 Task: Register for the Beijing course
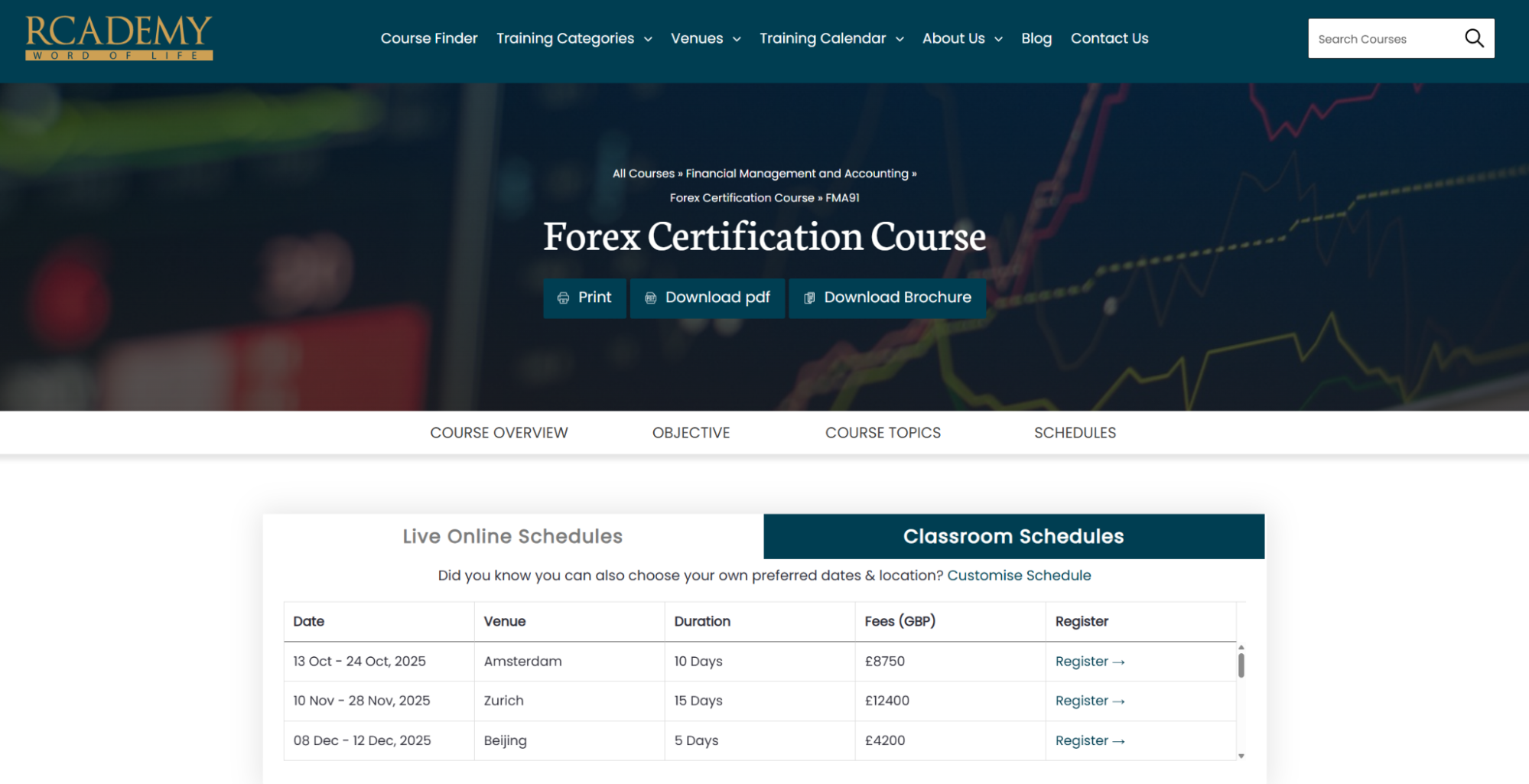click(x=1090, y=741)
